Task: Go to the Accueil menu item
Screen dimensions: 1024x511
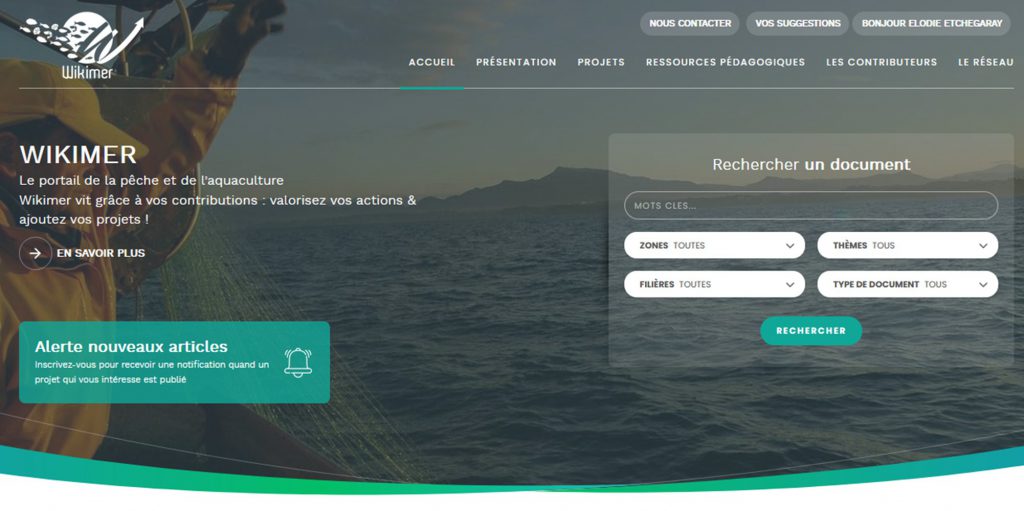Action: click(432, 62)
